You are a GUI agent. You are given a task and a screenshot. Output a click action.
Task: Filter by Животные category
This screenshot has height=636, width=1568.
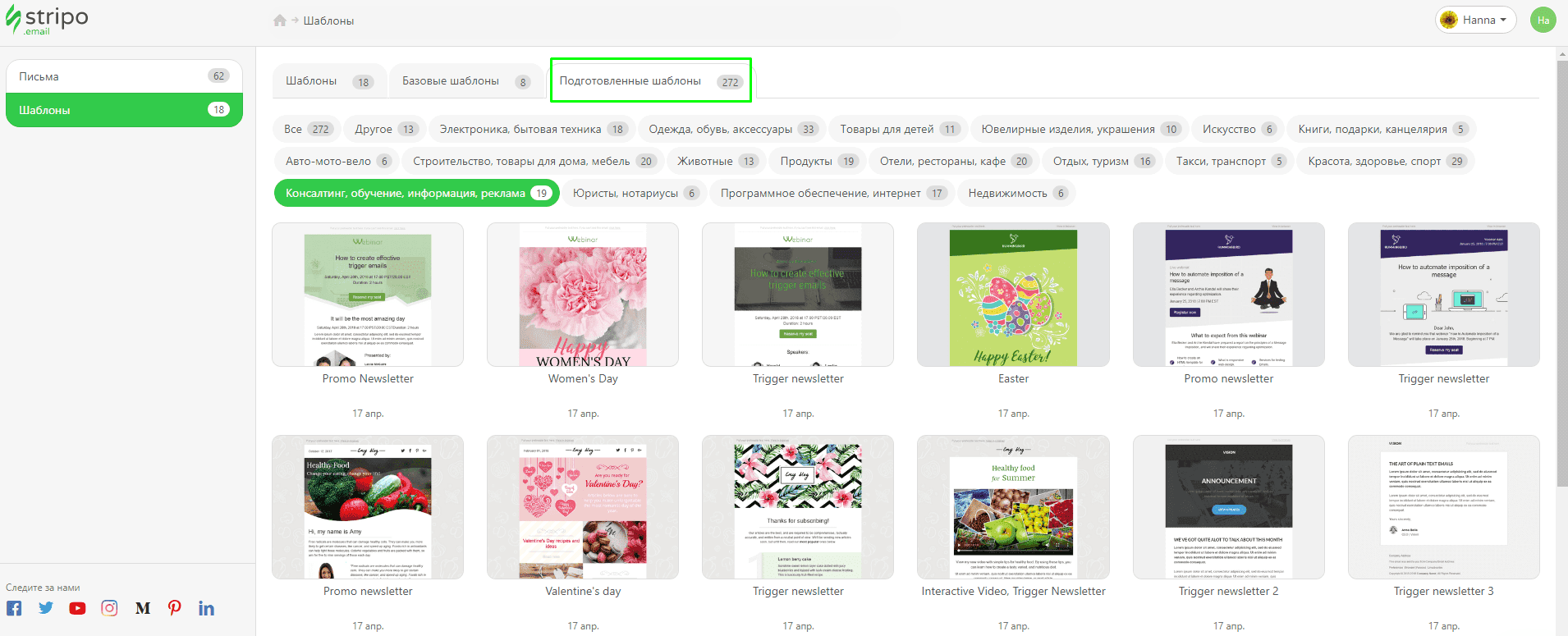[715, 161]
